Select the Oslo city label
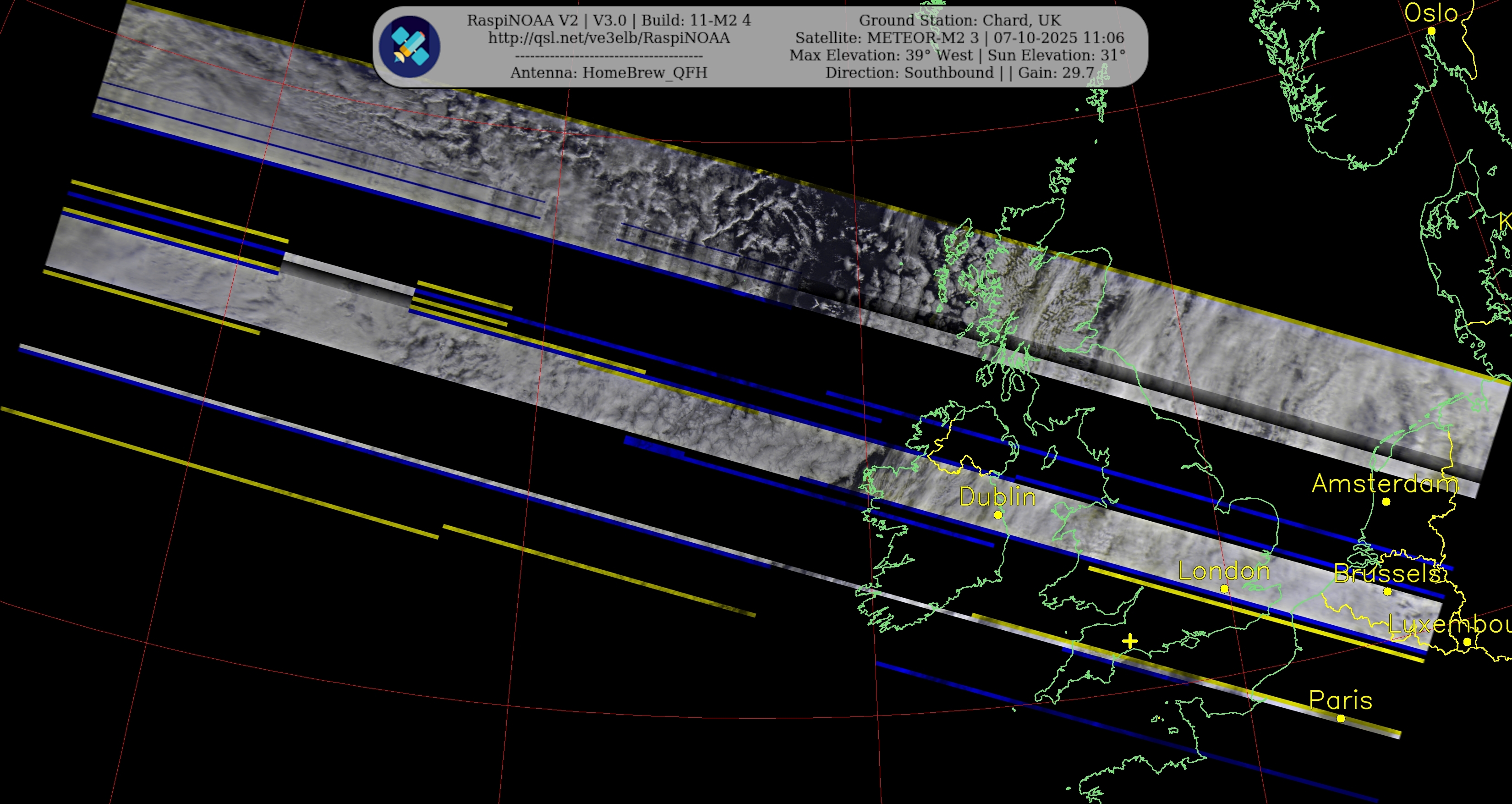Viewport: 1512px width, 804px height. pyautogui.click(x=1430, y=13)
